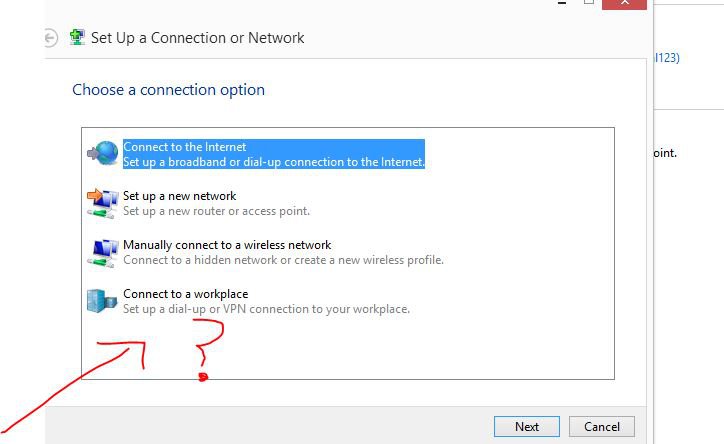Select the Connect to the Internet option
Viewport: 724px width, 444px height.
[x=184, y=147]
